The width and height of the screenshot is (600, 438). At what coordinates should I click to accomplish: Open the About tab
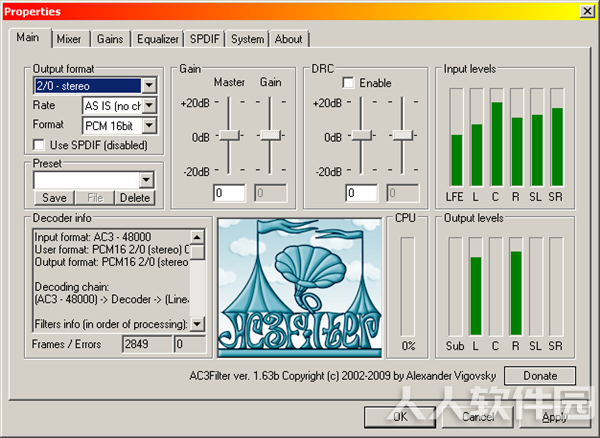point(289,39)
